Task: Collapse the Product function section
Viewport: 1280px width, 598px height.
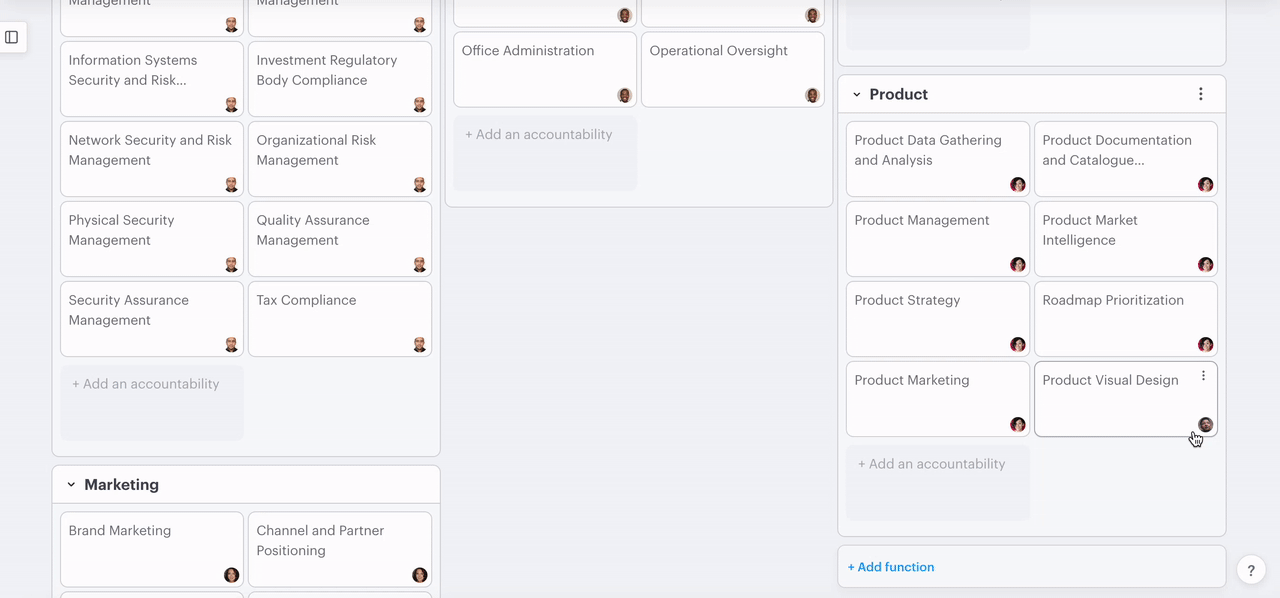Action: [x=856, y=95]
